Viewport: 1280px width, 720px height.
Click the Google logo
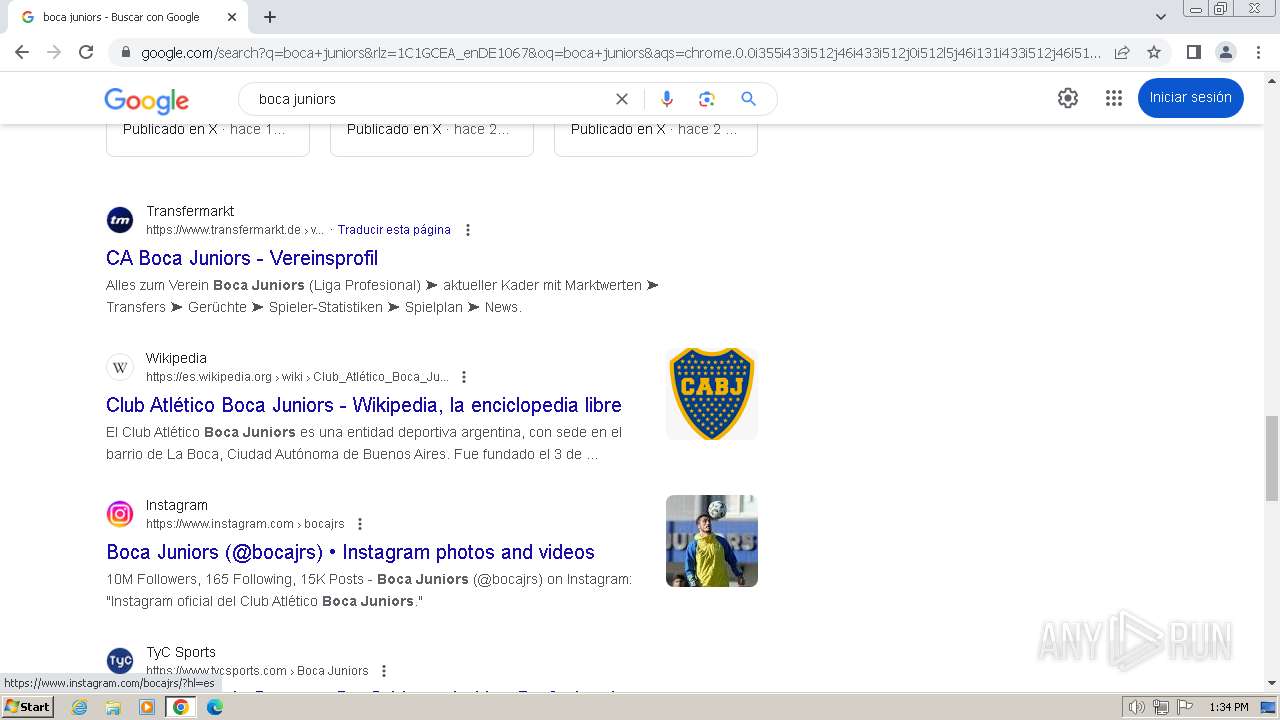coord(146,100)
